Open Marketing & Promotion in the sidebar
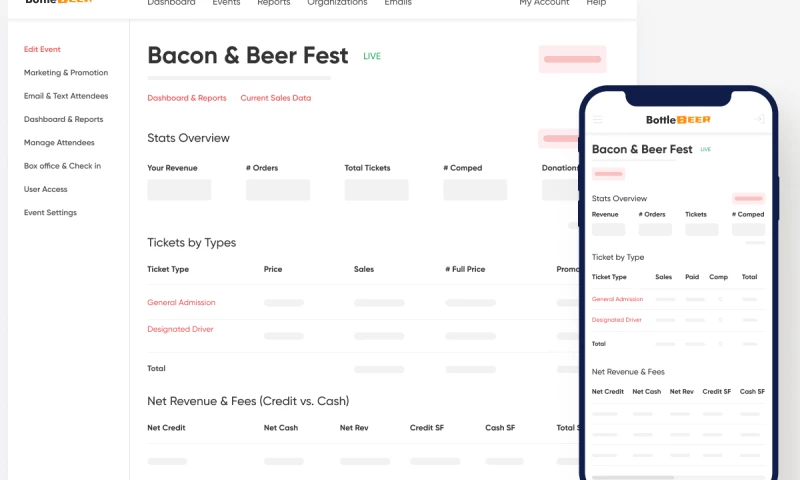 (66, 73)
